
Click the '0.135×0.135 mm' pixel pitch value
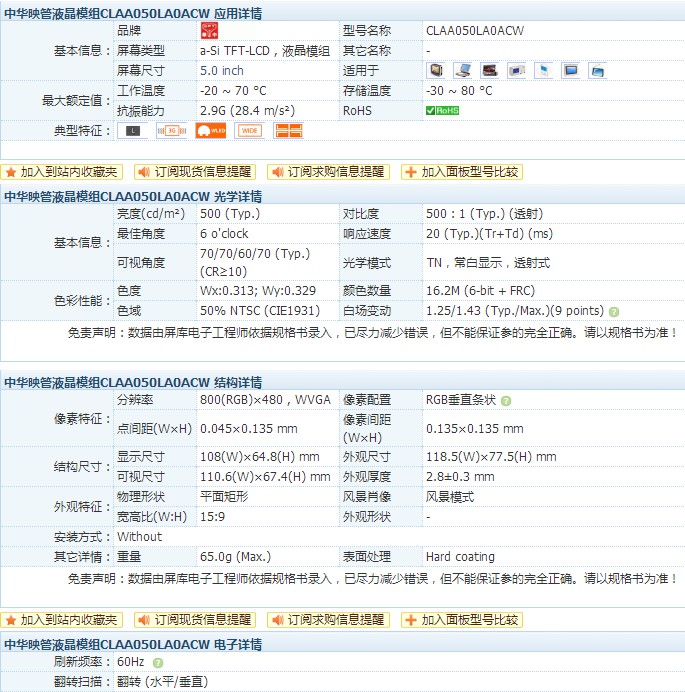click(x=474, y=429)
